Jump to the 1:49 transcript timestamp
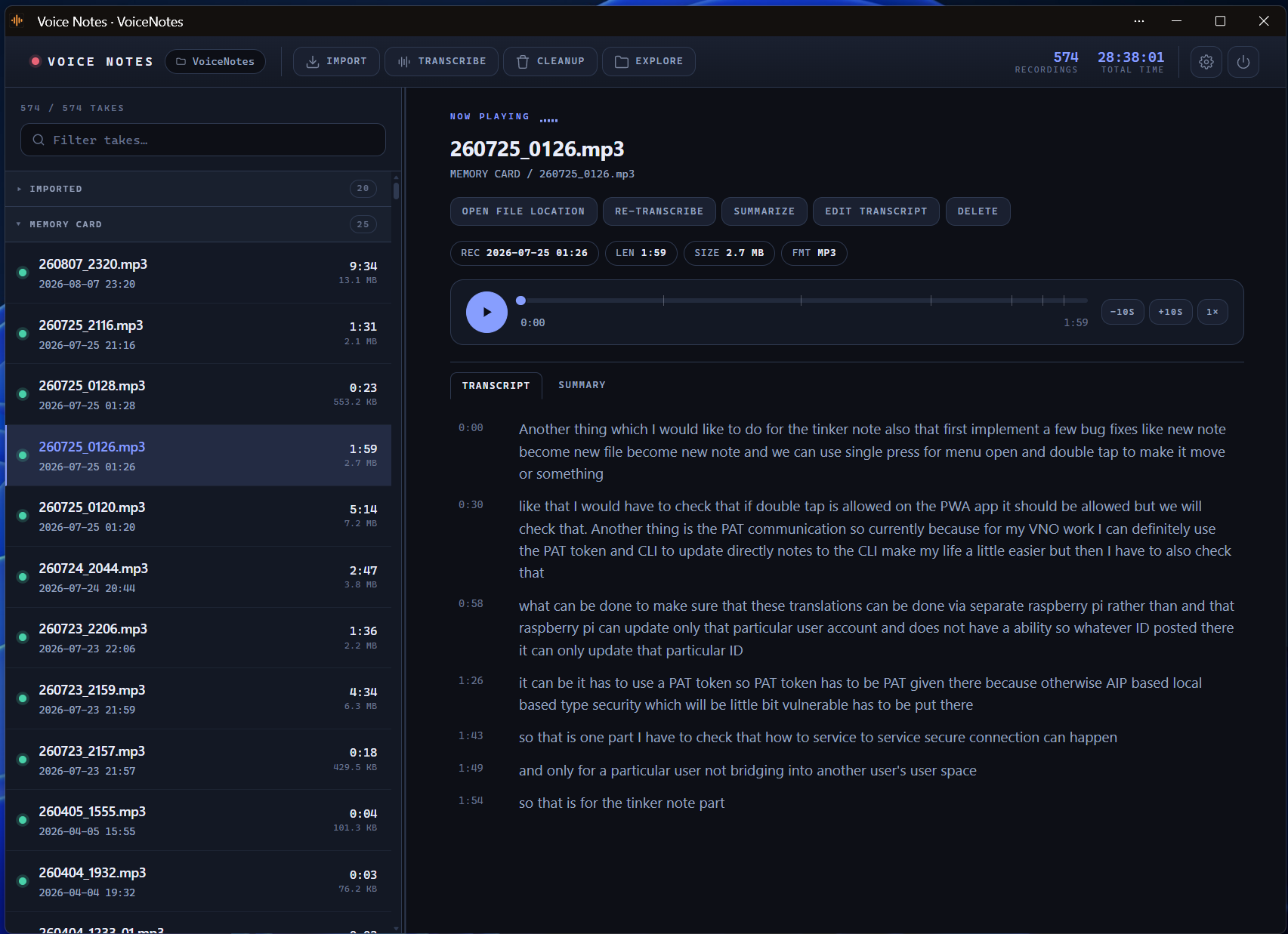Image resolution: width=1288 pixels, height=934 pixels. pyautogui.click(x=471, y=769)
